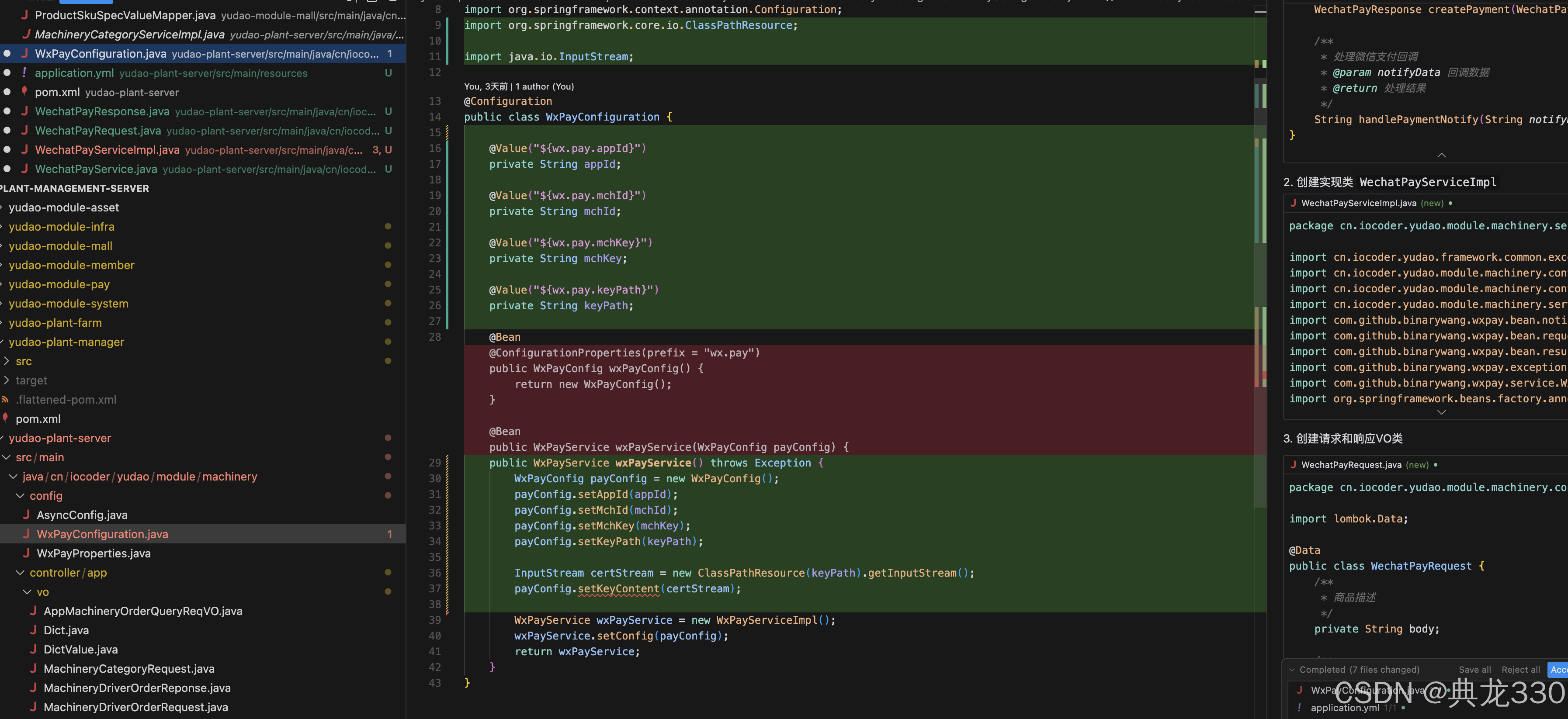Viewport: 1568px width, 719px height.
Task: Click 'You, 3天前 | 1 author' CodeLens
Action: pyautogui.click(x=519, y=86)
